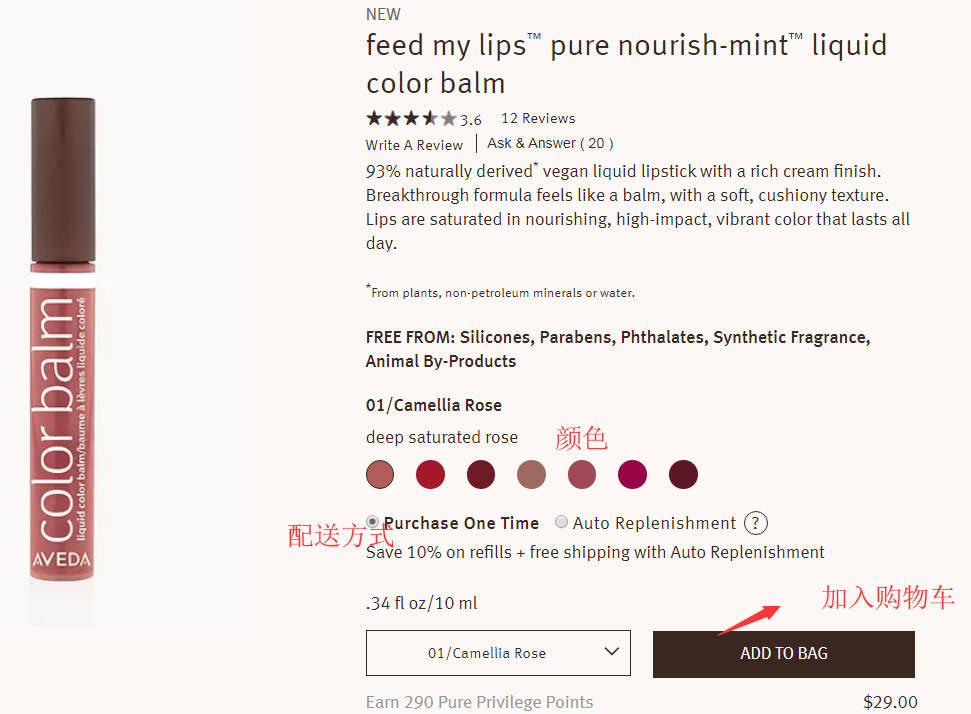
Task: Choose the fourth muted nude-brown color swatch
Action: [x=531, y=475]
